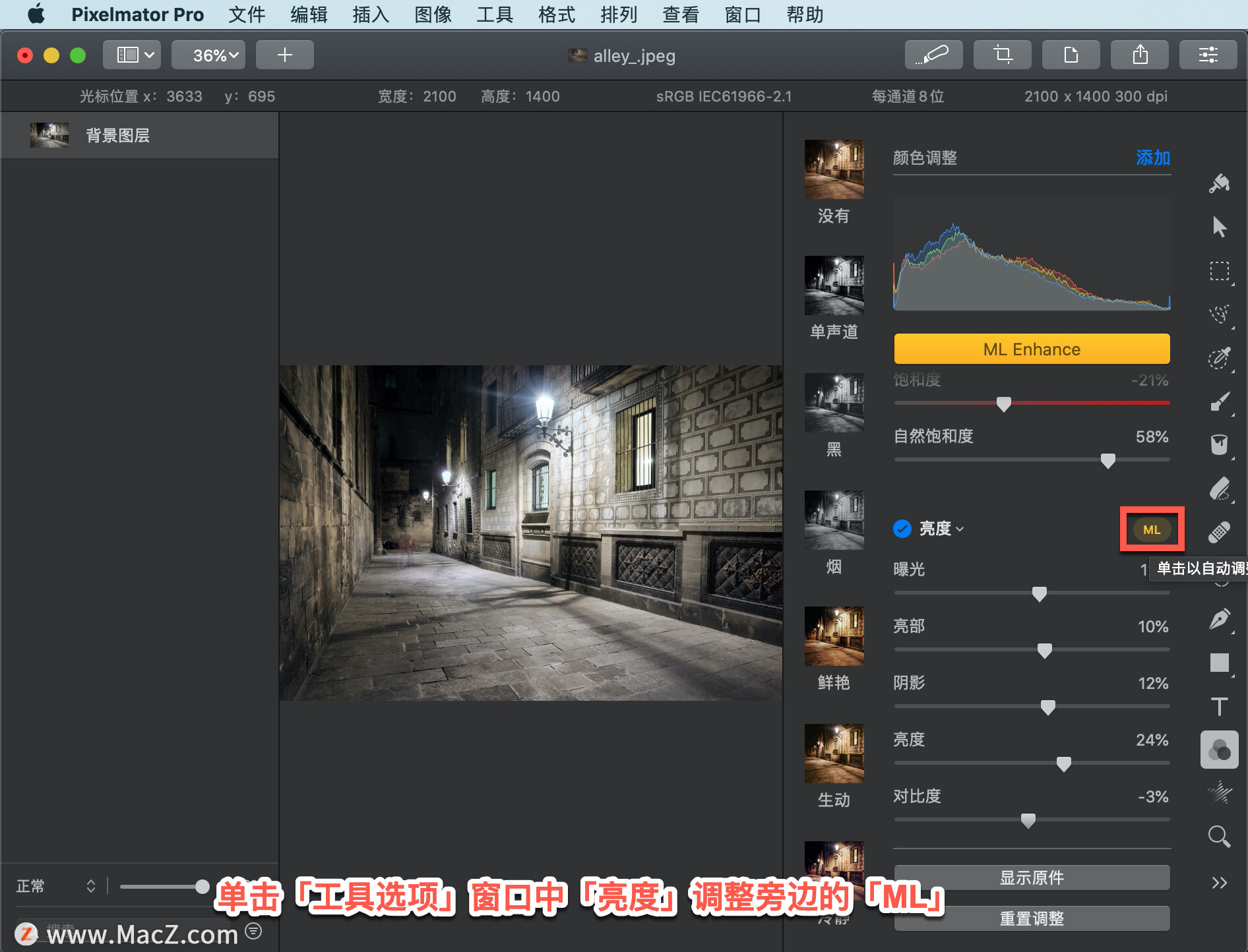Toggle the 亮度 adjustment checkbox

click(x=902, y=529)
